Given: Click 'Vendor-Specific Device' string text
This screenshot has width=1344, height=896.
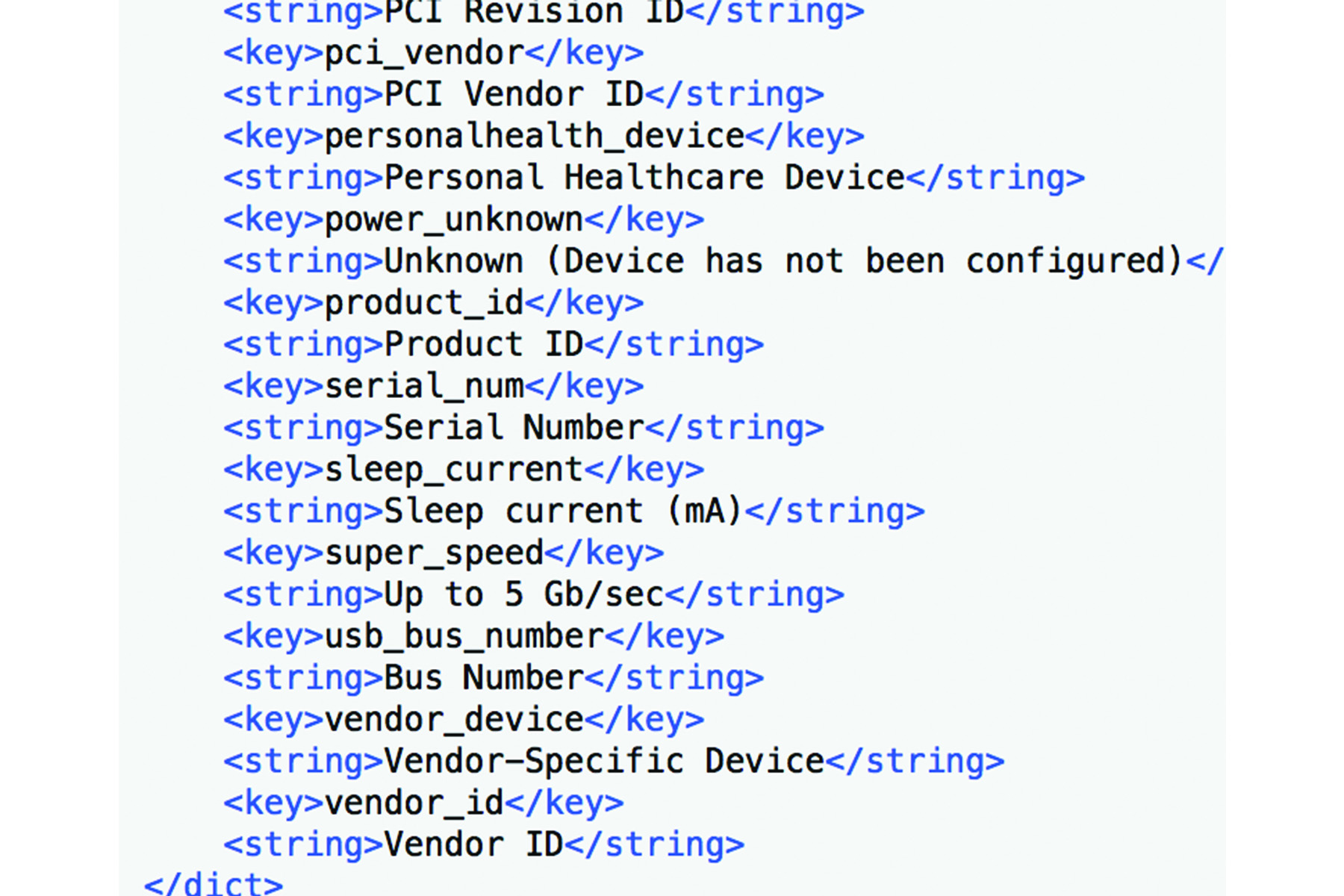Looking at the screenshot, I should click(x=603, y=762).
